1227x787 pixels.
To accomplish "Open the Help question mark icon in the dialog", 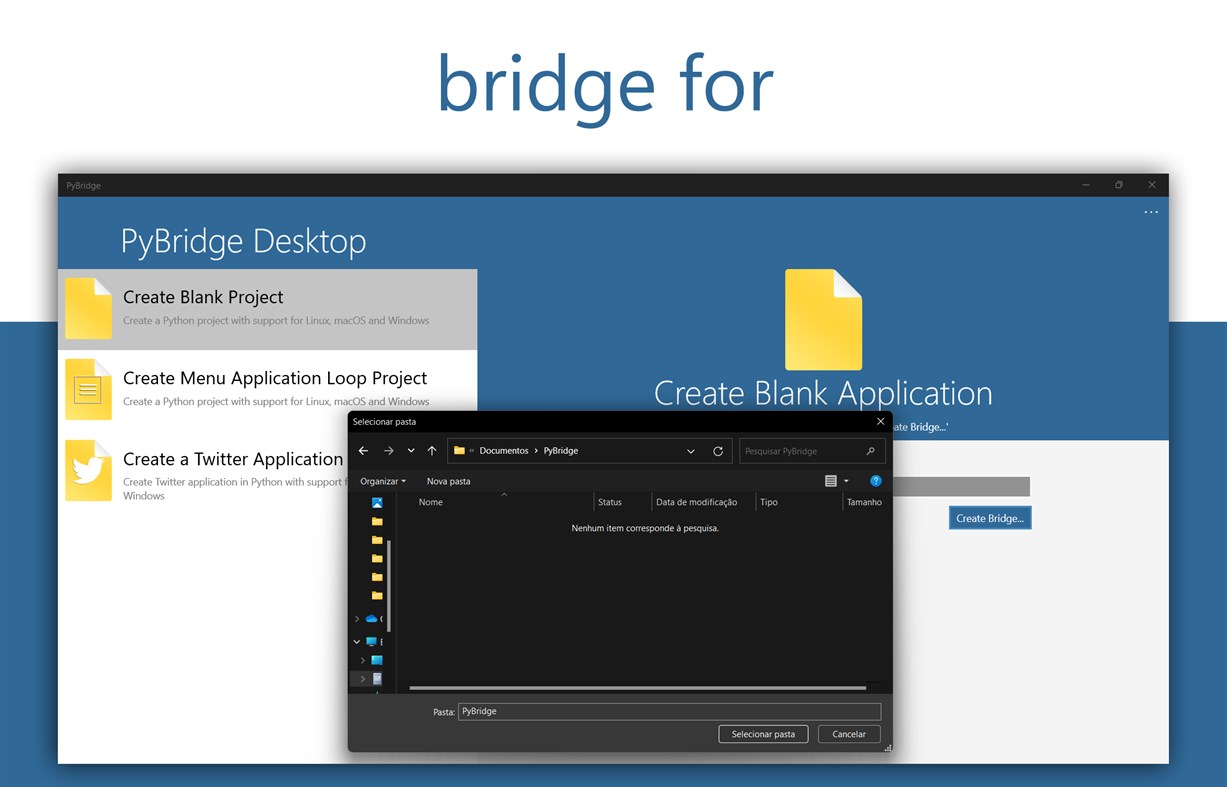I will (x=876, y=481).
